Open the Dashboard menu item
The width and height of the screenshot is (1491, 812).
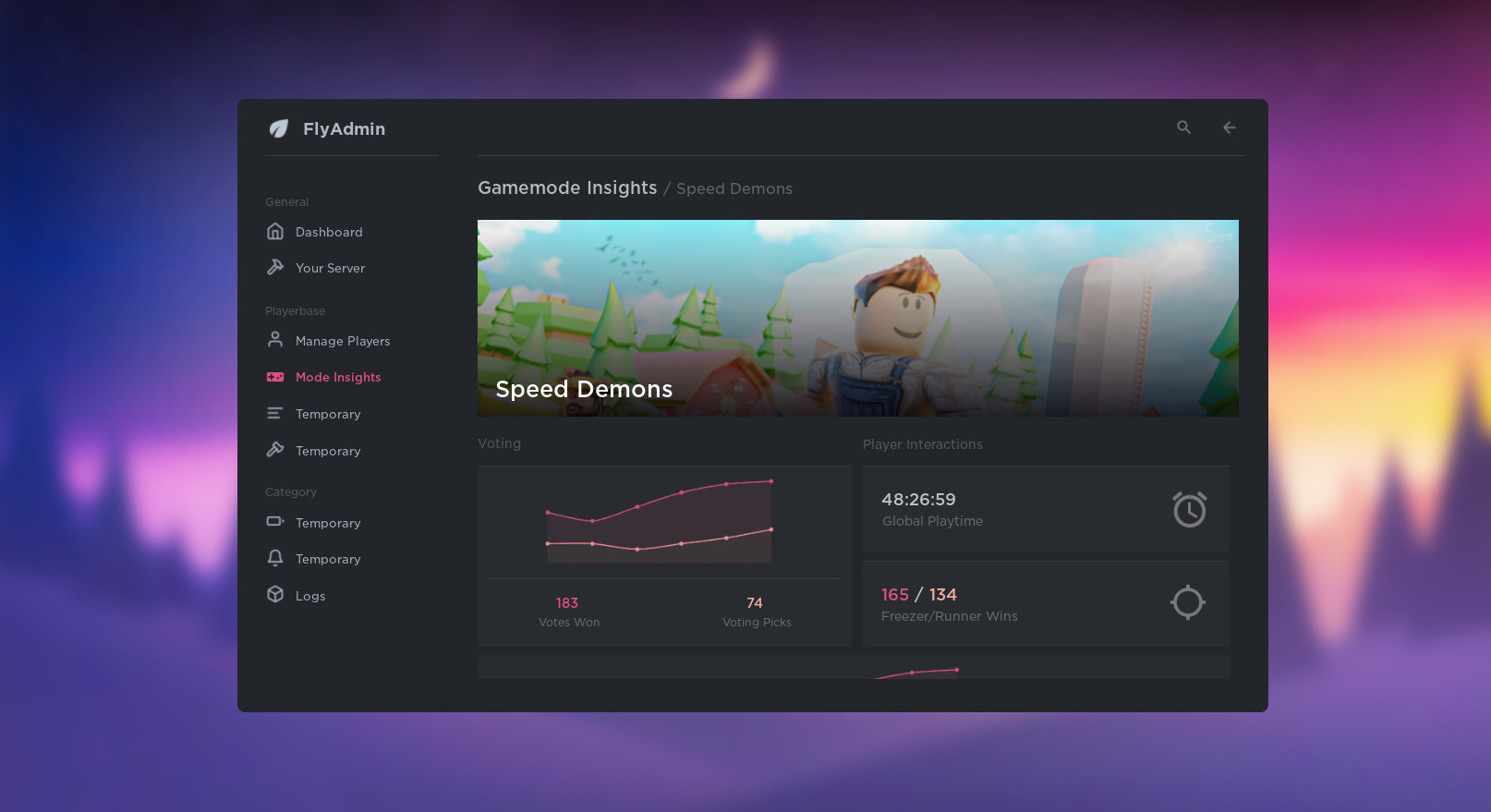329,232
